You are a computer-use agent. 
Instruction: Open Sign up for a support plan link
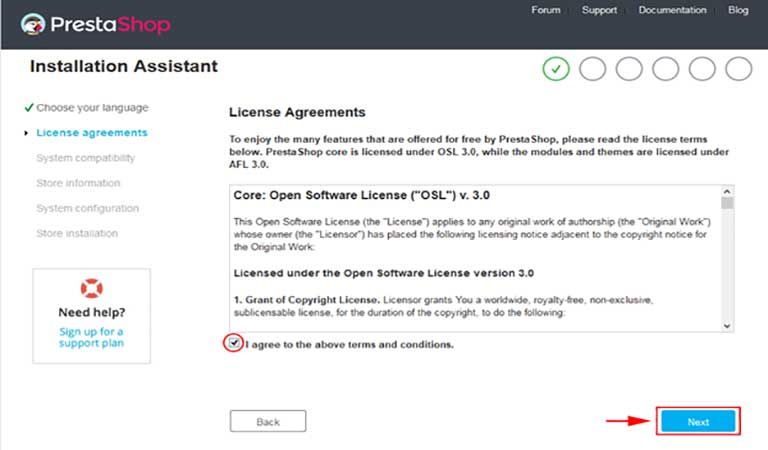coord(92,337)
